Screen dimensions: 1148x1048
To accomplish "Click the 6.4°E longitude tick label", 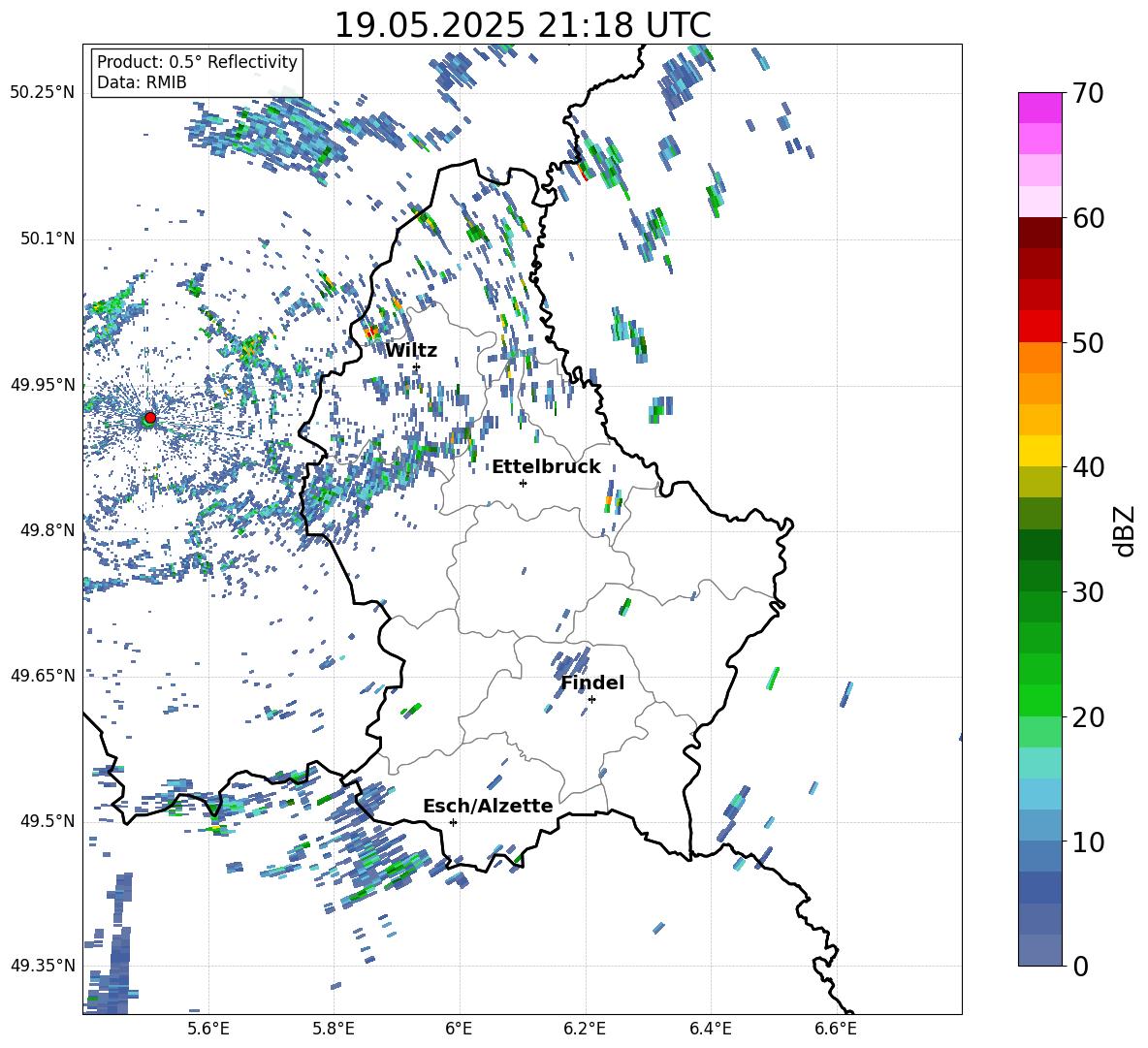I will [x=710, y=1030].
